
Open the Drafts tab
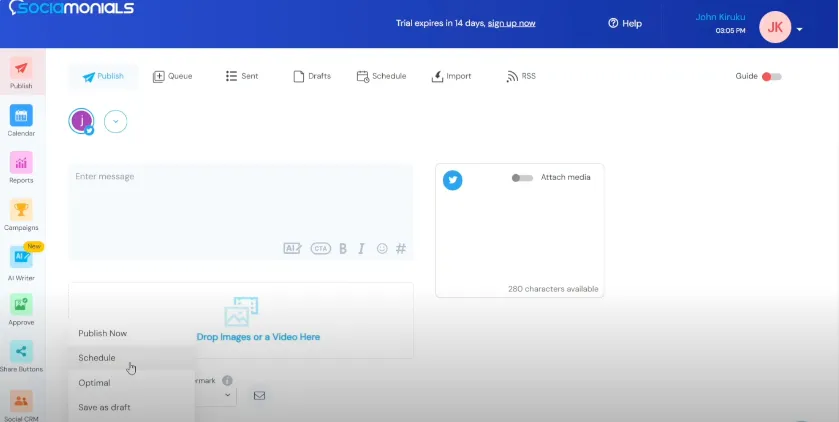(311, 76)
